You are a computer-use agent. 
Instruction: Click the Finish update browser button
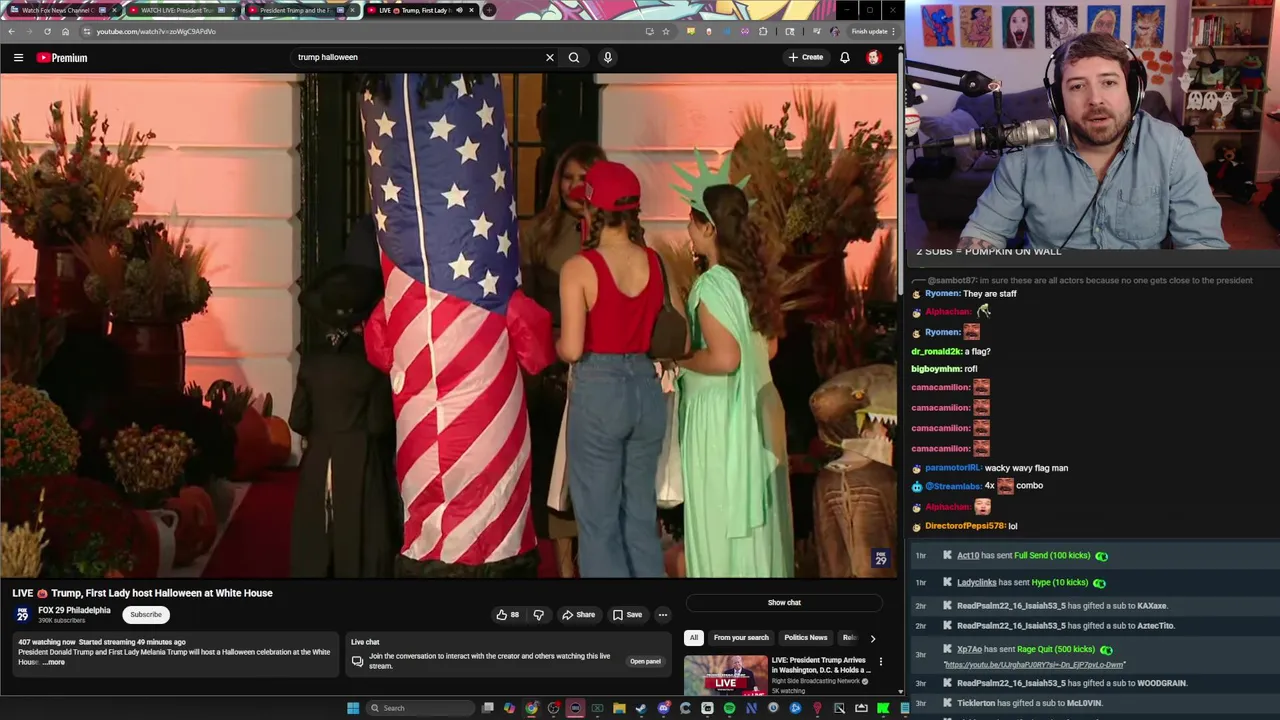(872, 31)
